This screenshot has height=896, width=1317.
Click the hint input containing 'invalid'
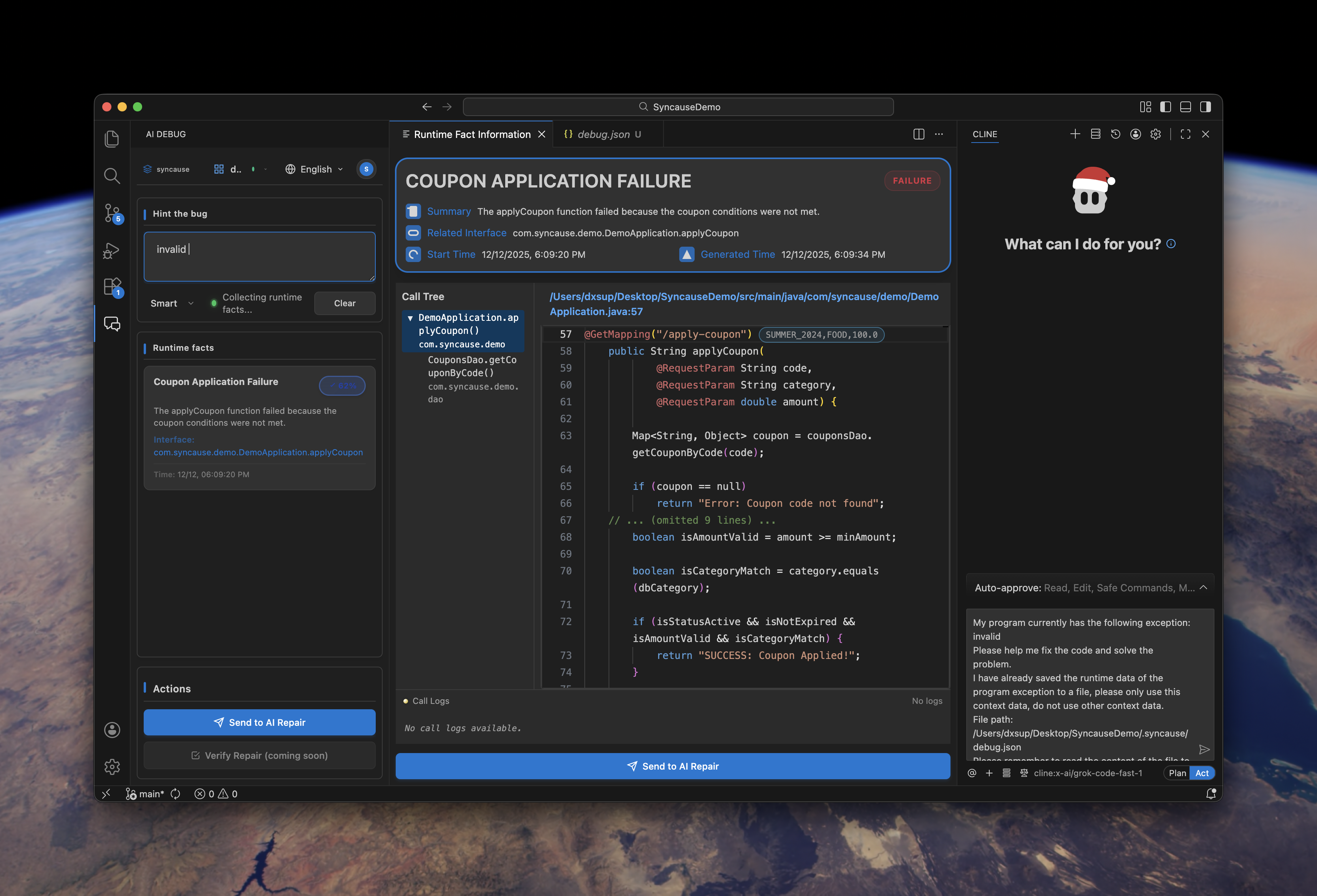tap(259, 256)
